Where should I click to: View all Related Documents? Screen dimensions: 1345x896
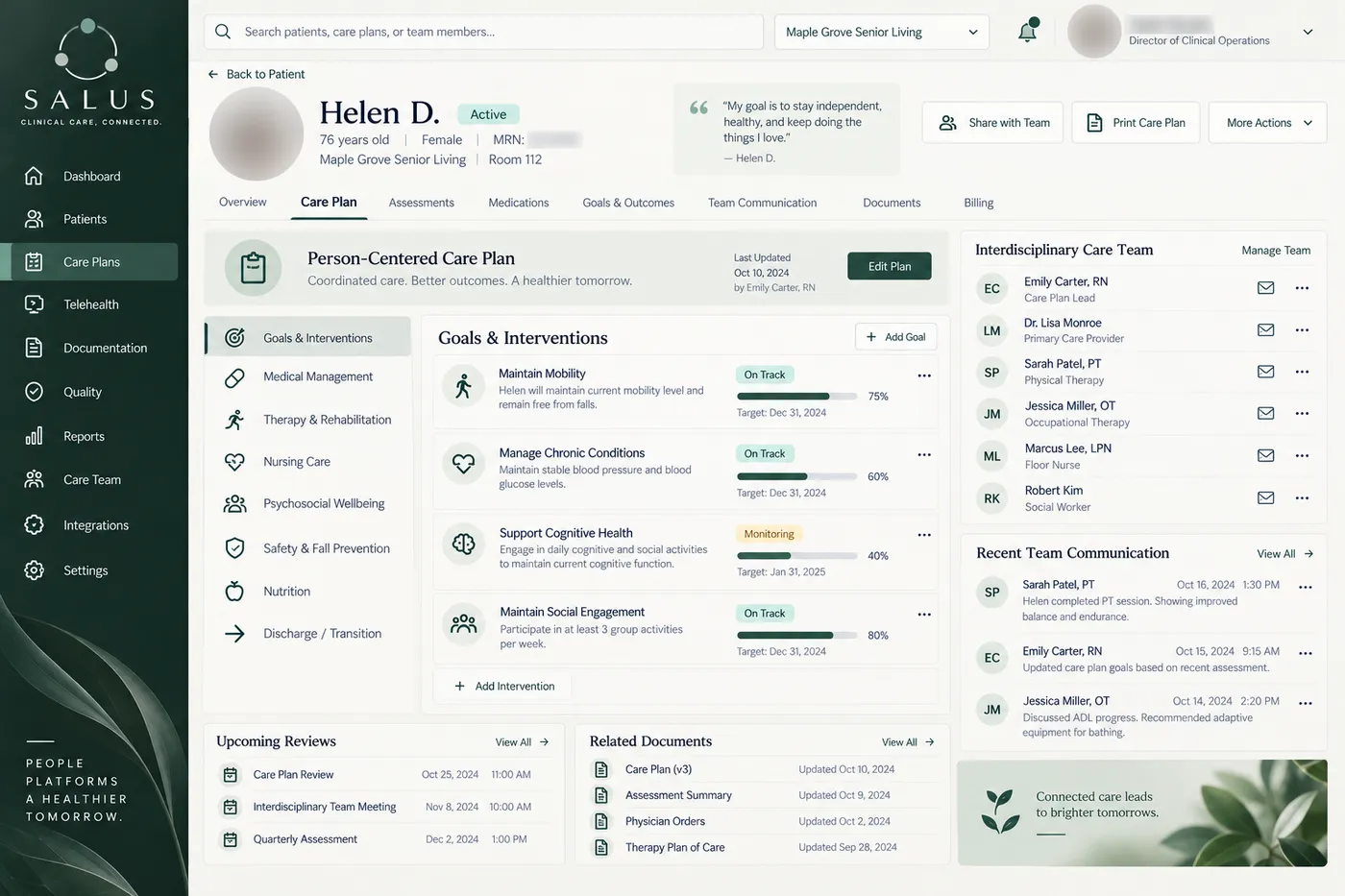pyautogui.click(x=909, y=742)
